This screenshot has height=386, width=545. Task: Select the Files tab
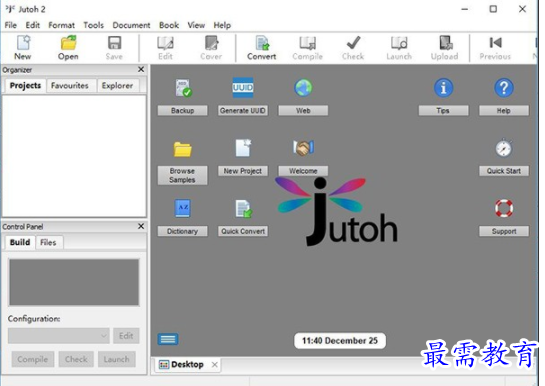(x=48, y=242)
